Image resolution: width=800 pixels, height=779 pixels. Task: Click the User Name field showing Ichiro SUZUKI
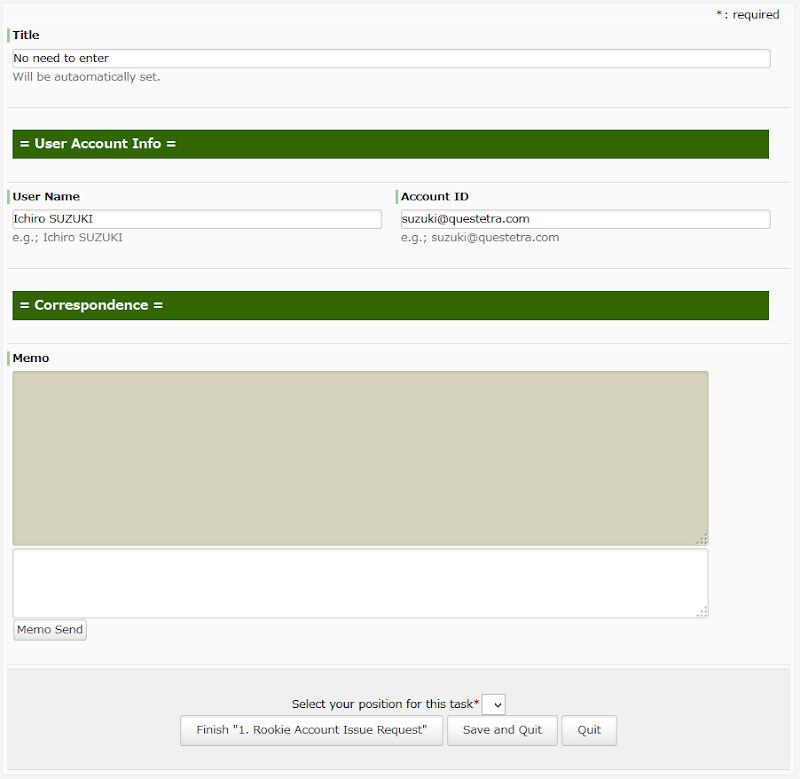tap(195, 218)
